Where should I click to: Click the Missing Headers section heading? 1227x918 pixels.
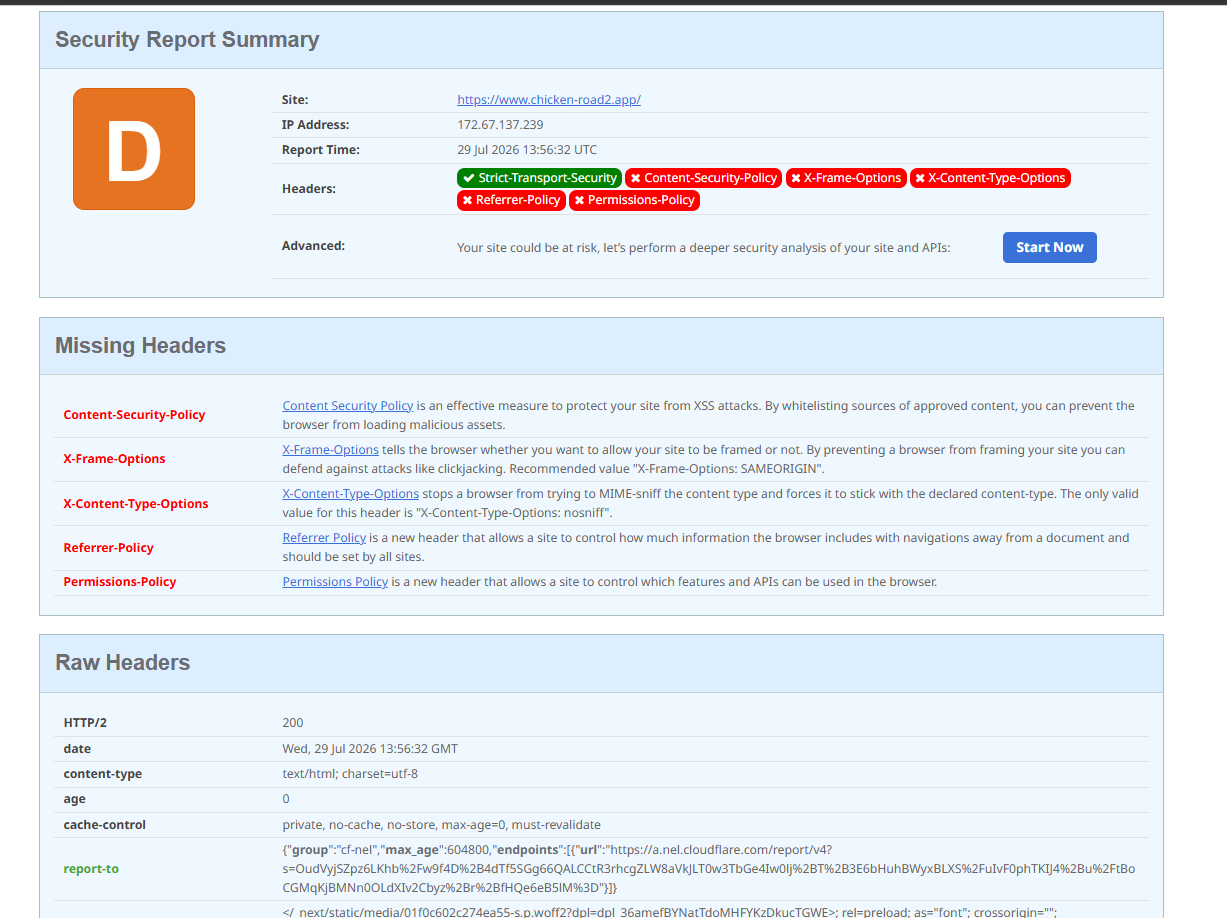[140, 346]
